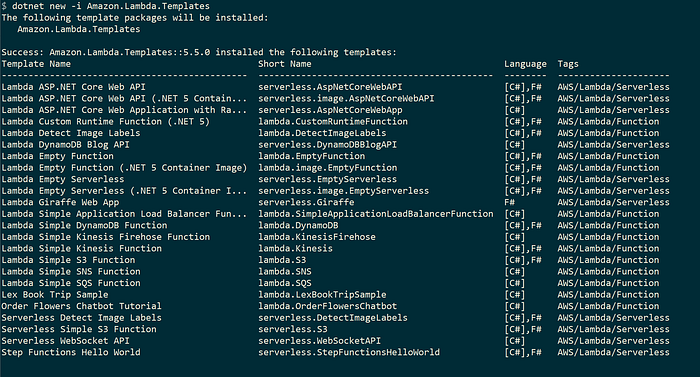
Task: Click the 'F#' language in the Giraffe row
Action: click(x=509, y=202)
